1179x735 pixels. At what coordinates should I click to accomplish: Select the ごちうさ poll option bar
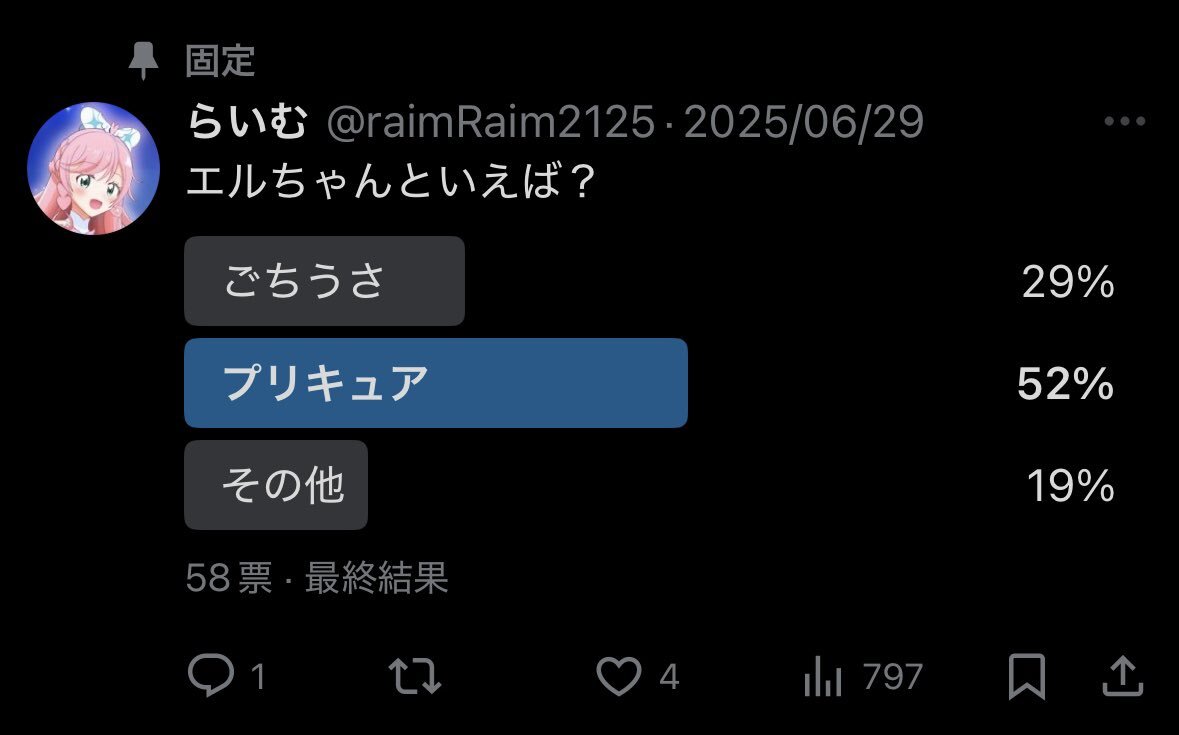(324, 281)
